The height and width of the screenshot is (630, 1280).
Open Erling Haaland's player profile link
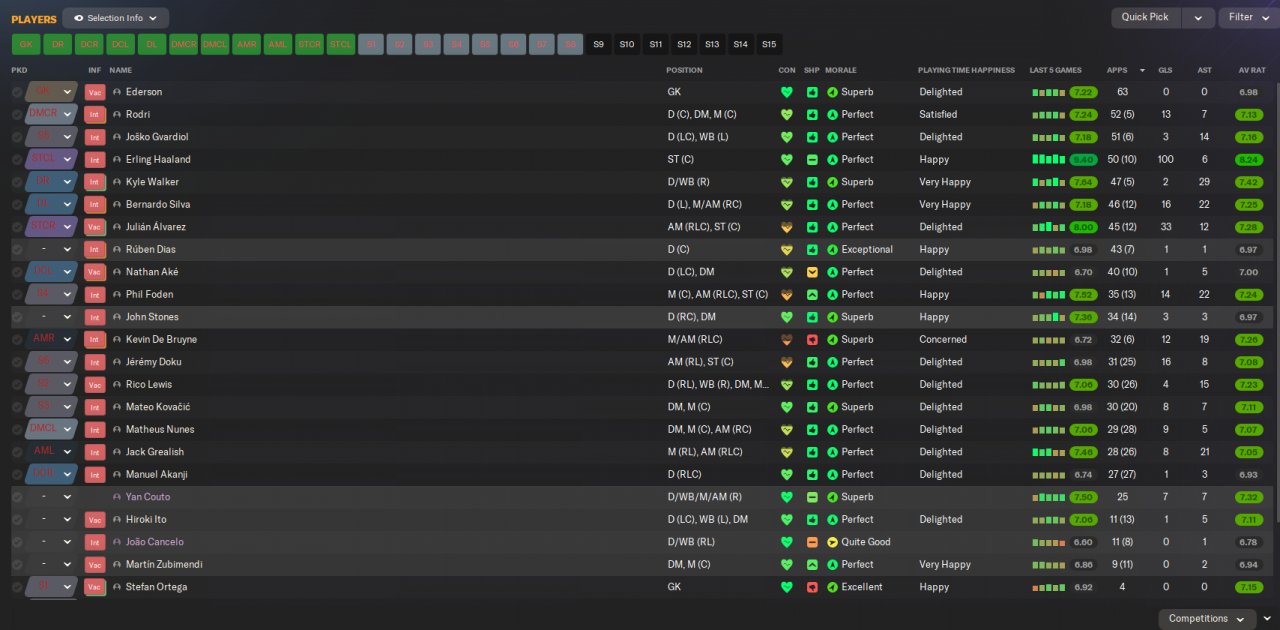coord(158,159)
